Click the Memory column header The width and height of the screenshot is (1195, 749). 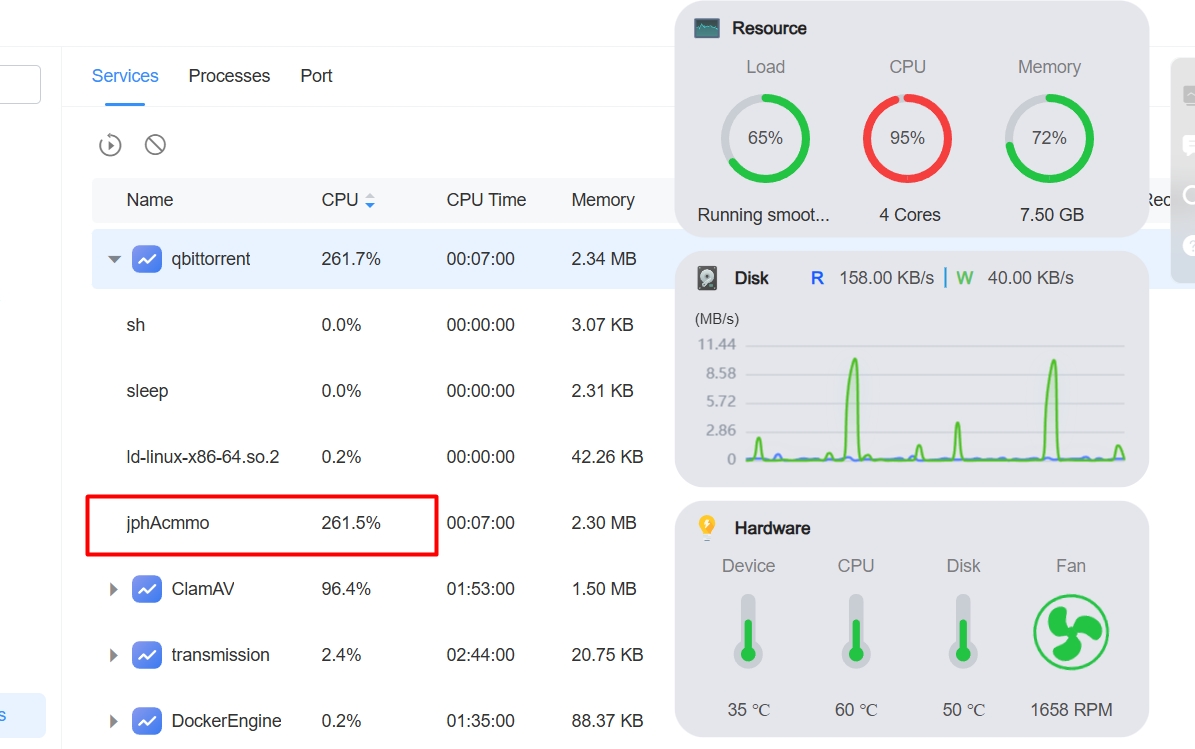tap(603, 200)
